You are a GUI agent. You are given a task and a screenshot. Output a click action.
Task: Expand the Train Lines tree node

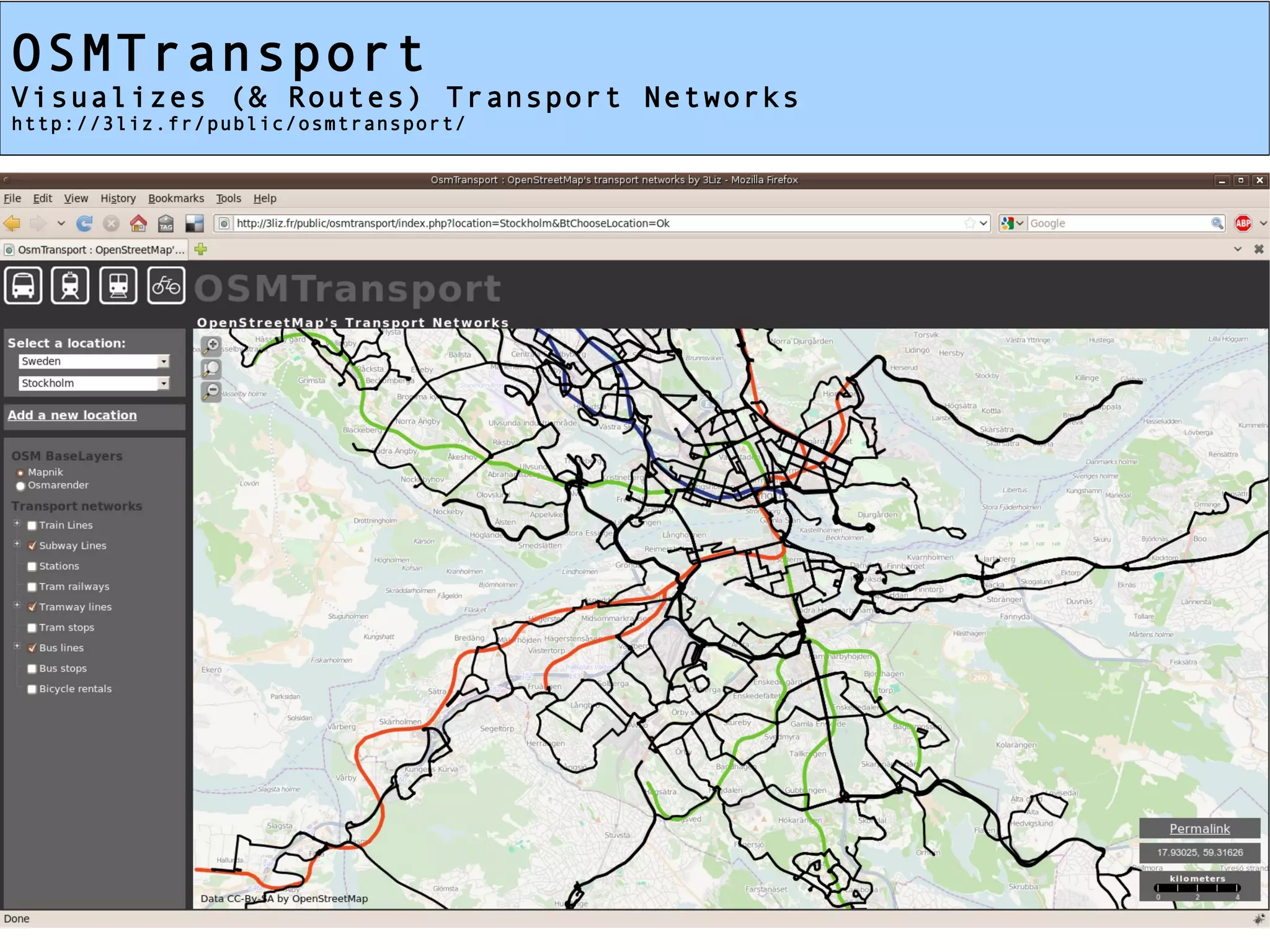pyautogui.click(x=17, y=524)
